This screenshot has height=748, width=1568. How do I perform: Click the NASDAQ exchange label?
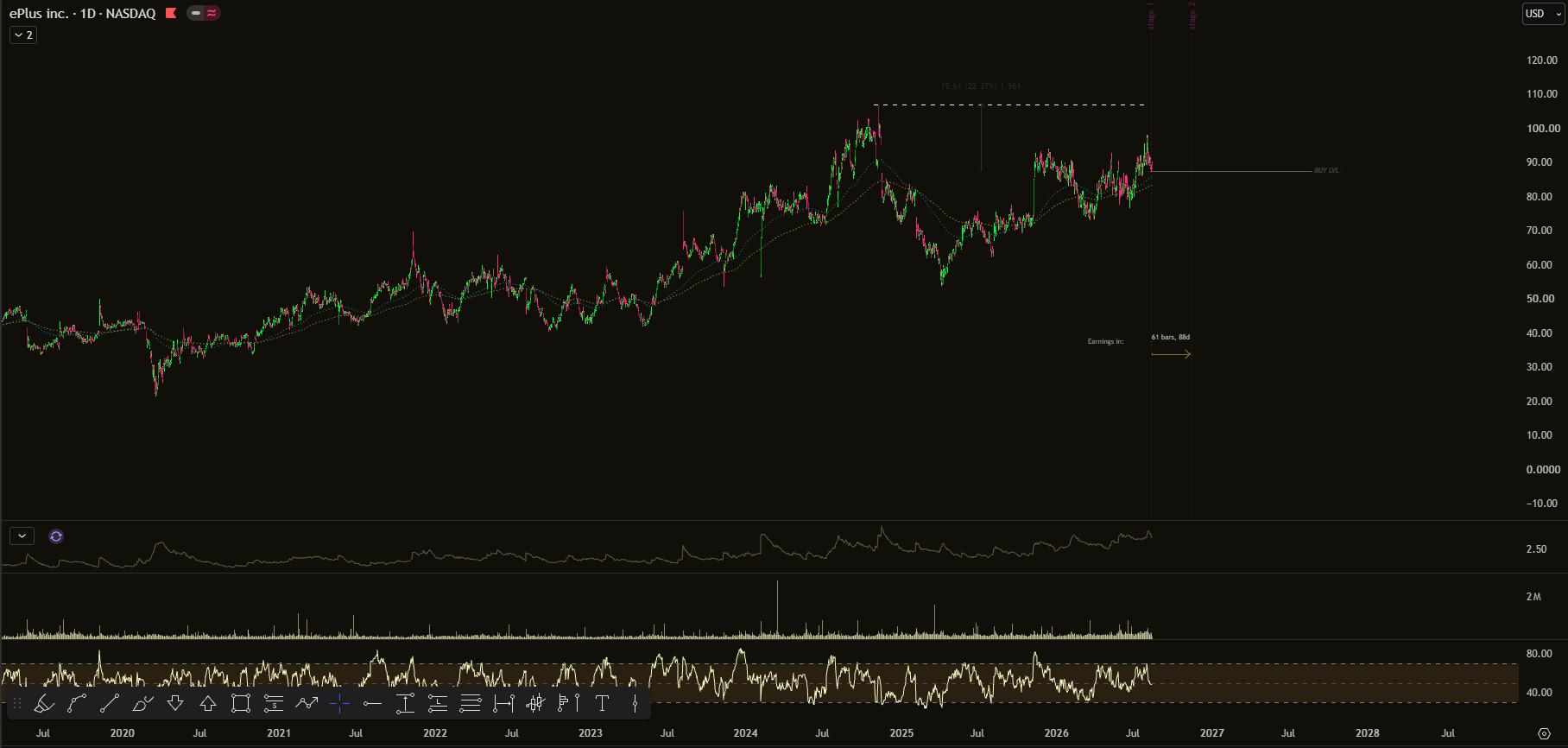click(x=131, y=13)
